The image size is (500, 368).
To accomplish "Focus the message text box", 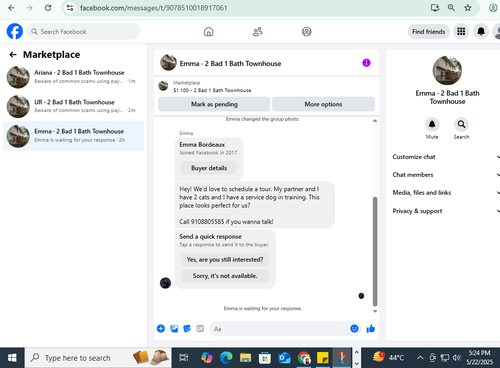I will (x=281, y=329).
